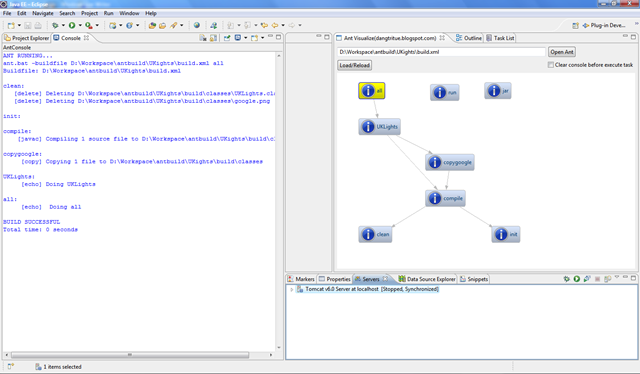The height and width of the screenshot is (374, 640).
Task: Open web browser globe icon in toolbar
Action: pos(197,25)
